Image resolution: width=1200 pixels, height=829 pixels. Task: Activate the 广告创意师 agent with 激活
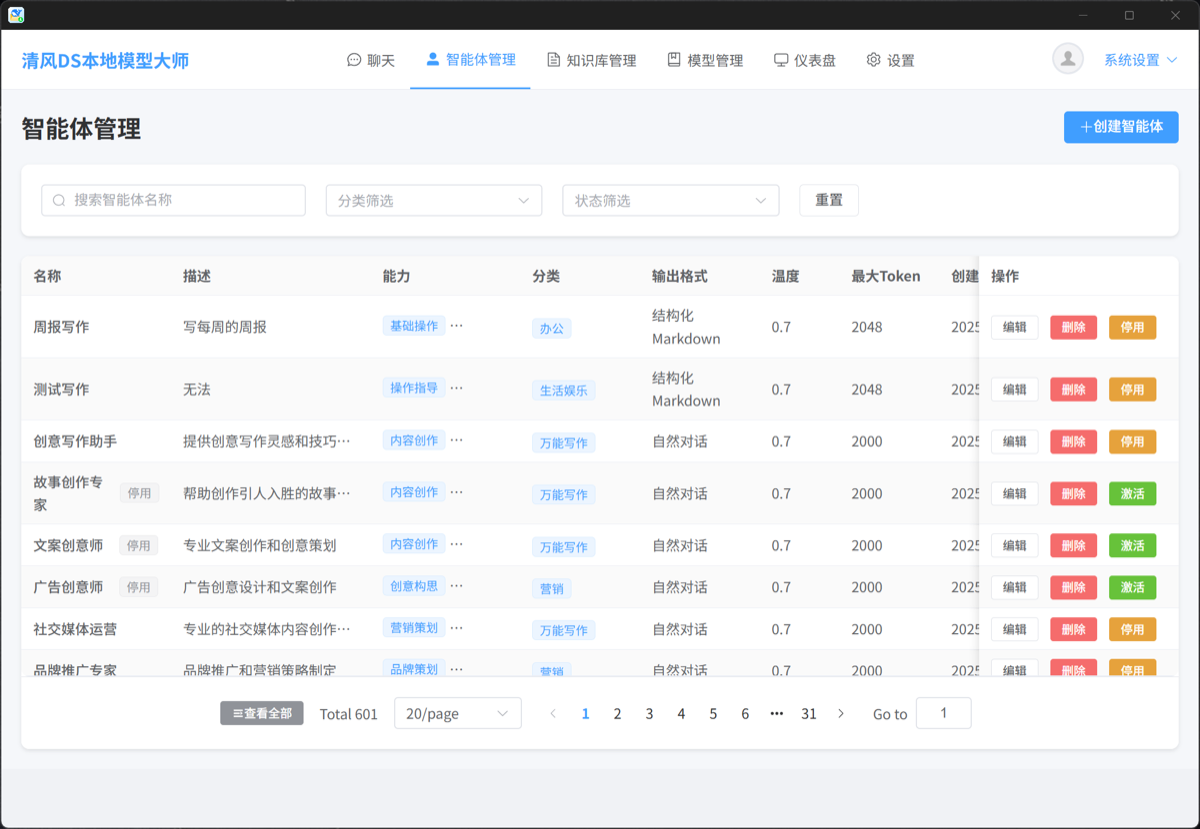(x=1132, y=587)
